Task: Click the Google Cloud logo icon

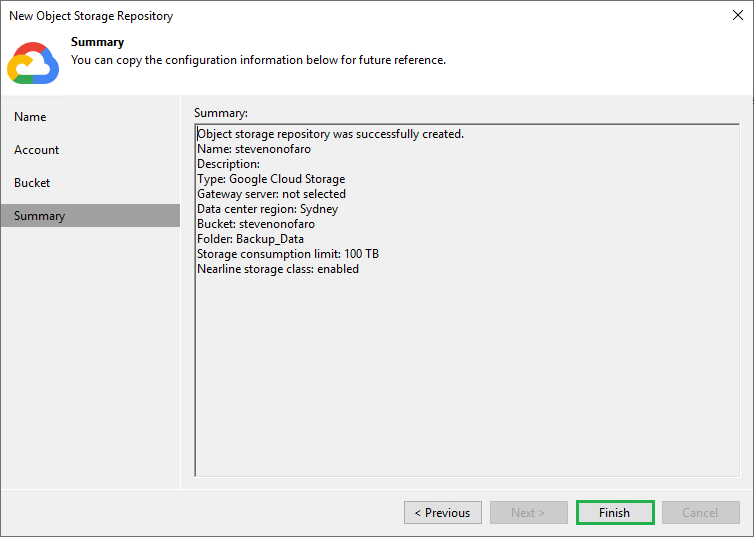Action: pyautogui.click(x=33, y=62)
